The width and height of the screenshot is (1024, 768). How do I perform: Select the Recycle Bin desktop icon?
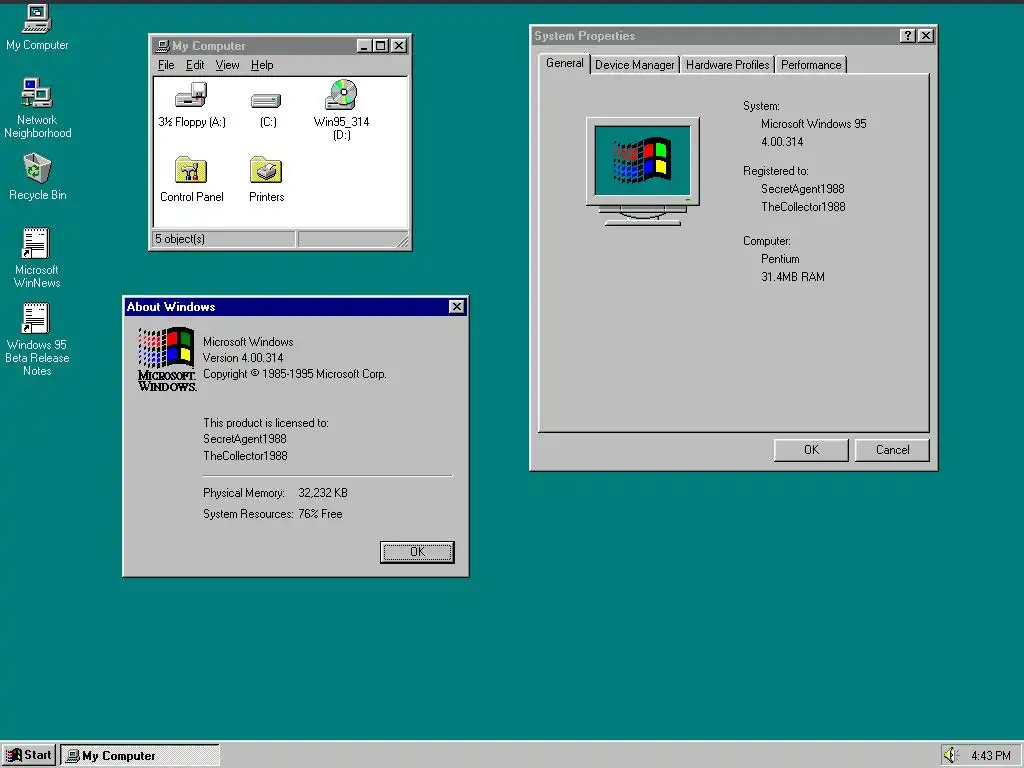(37, 176)
